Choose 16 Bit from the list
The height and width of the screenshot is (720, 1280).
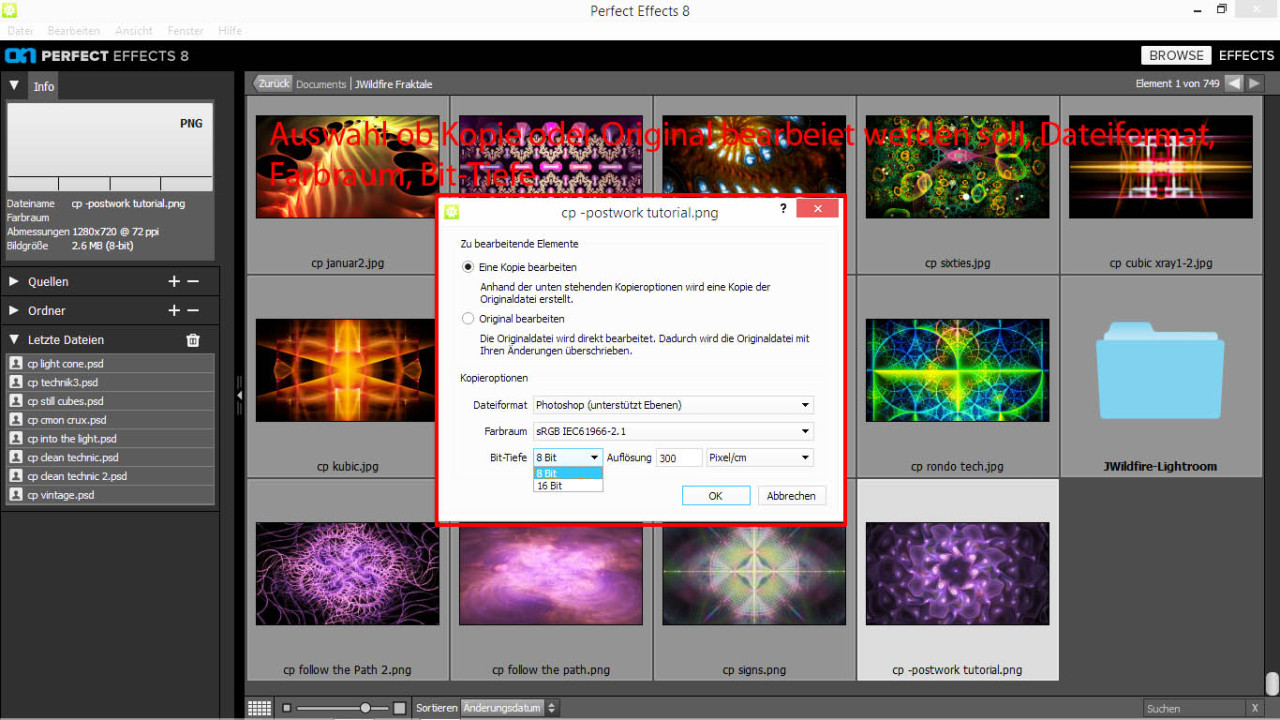click(568, 486)
